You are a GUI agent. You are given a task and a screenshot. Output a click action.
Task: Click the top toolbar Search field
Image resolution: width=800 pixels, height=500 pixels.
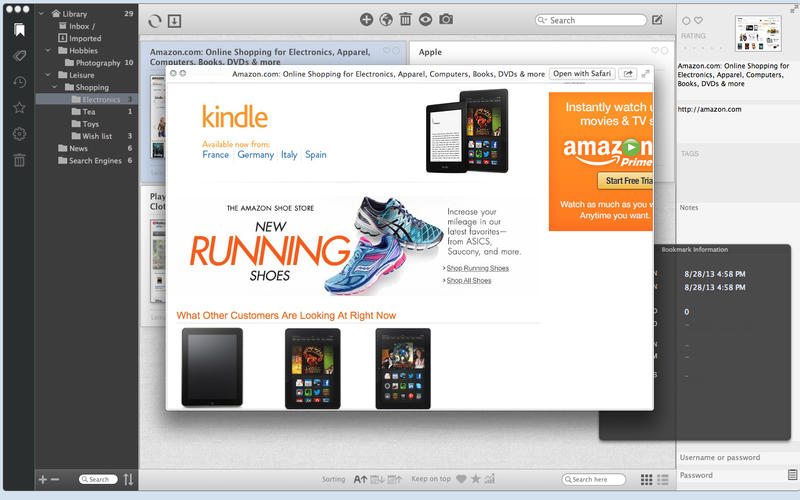591,20
